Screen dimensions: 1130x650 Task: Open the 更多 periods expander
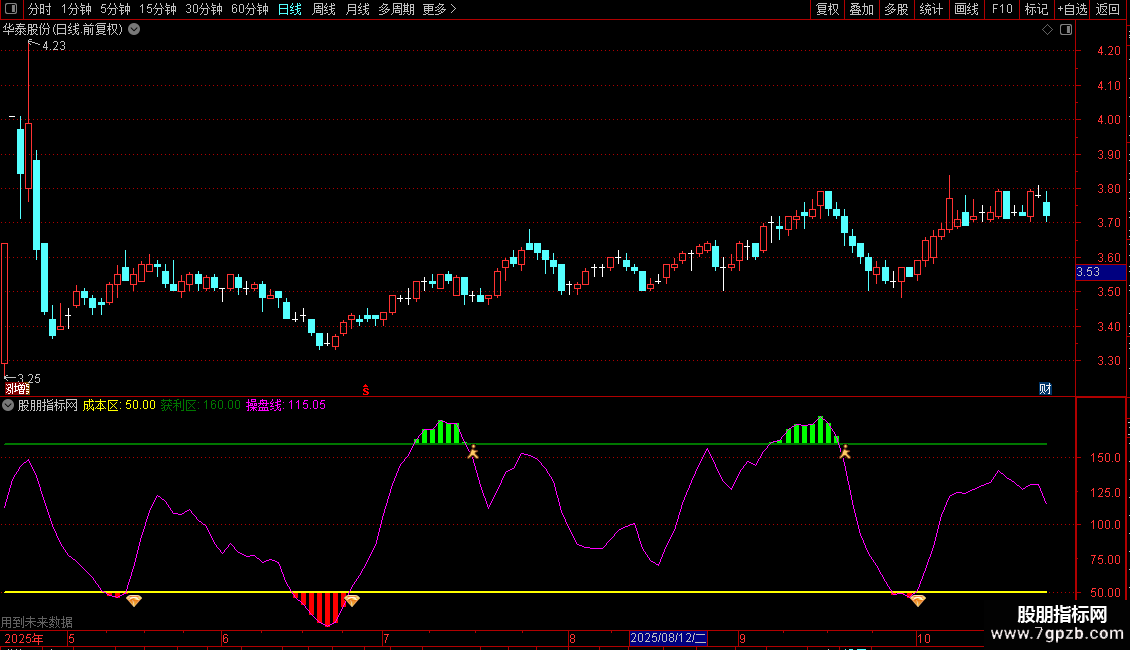[x=439, y=10]
